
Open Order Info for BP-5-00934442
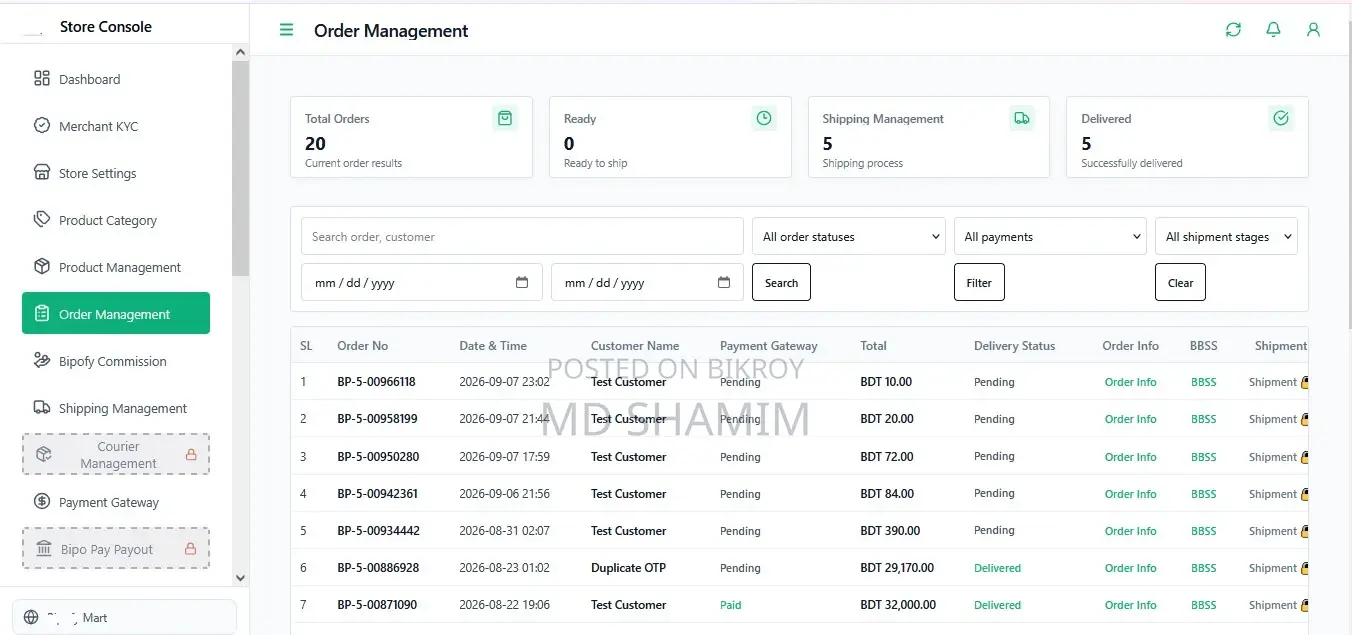tap(1130, 531)
